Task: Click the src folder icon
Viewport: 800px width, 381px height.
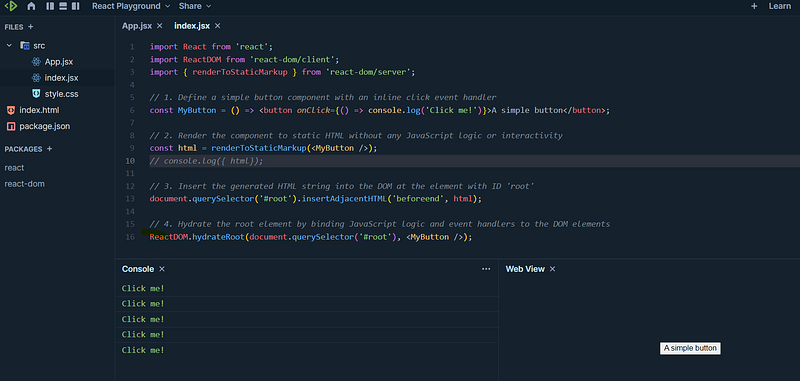Action: click(x=24, y=45)
